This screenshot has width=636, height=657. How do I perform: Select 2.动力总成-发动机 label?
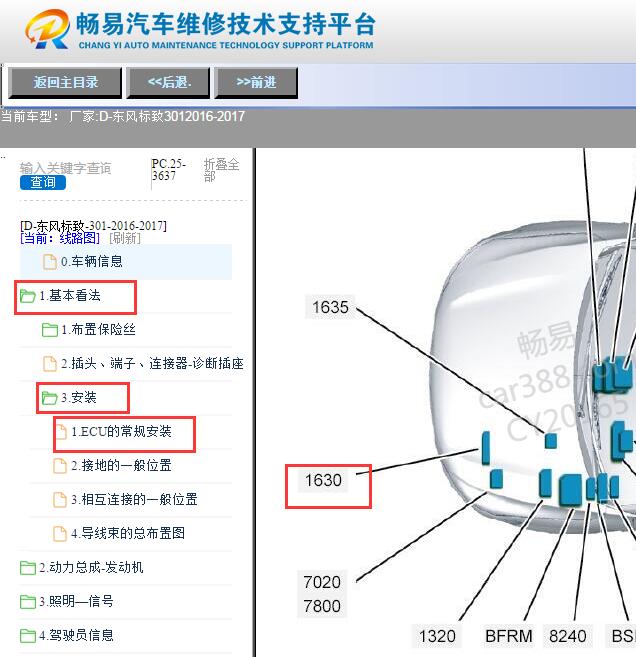pyautogui.click(x=91, y=567)
